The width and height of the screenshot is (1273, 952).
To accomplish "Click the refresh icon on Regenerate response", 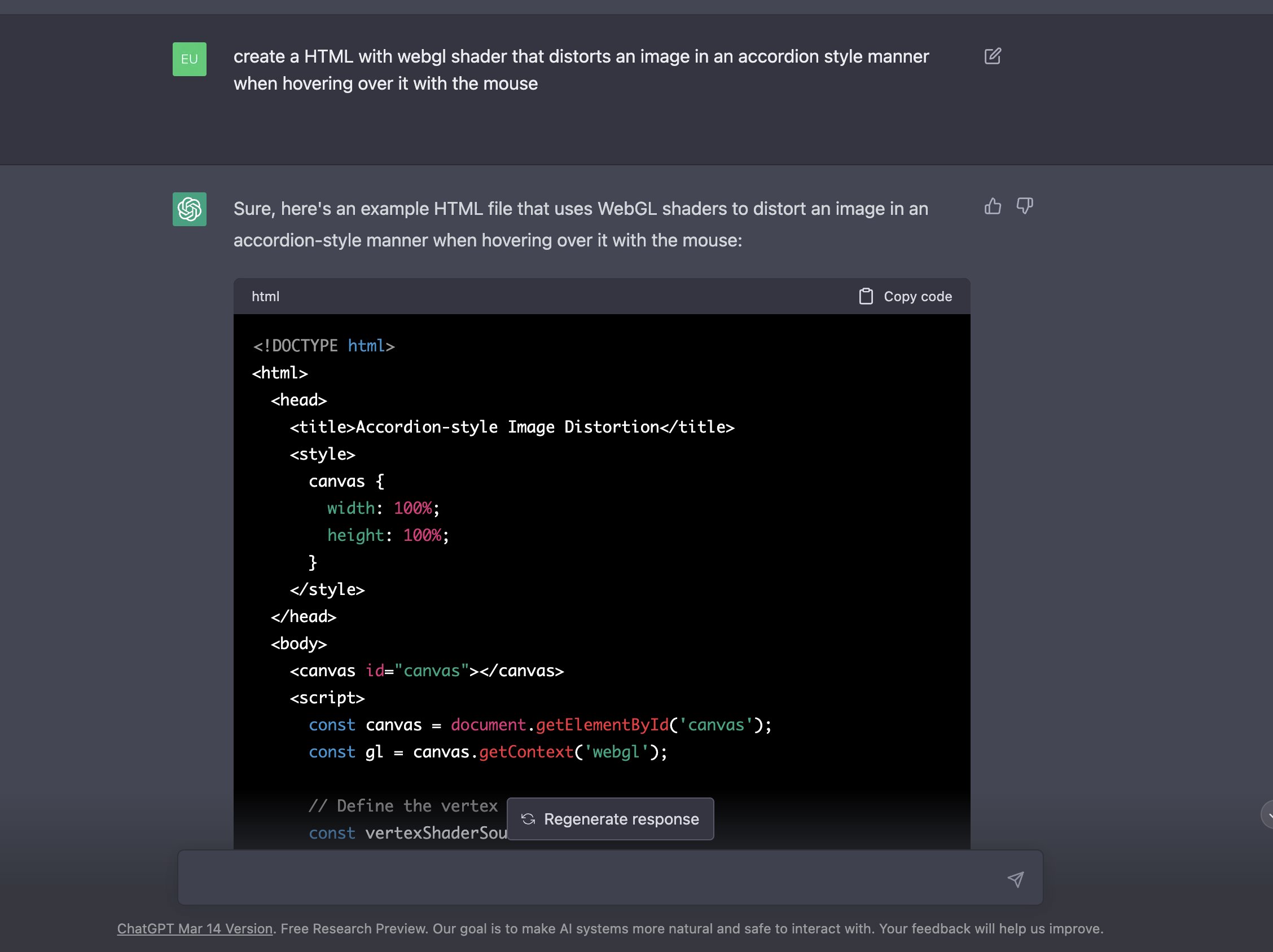I will (527, 818).
